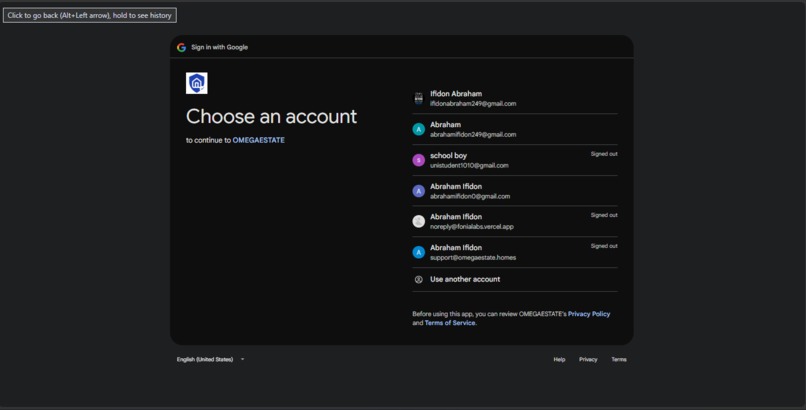
Task: Click the Help footer link
Action: click(x=559, y=360)
